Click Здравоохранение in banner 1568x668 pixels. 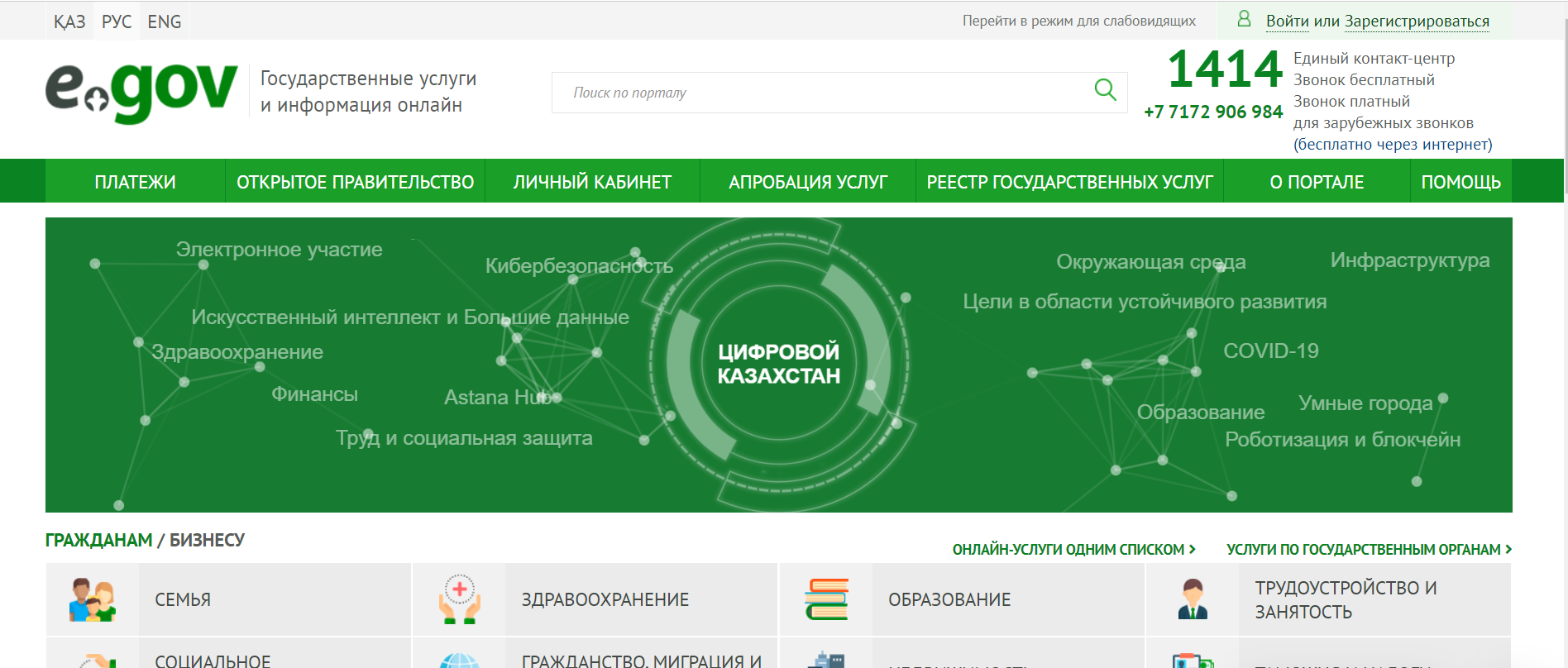pyautogui.click(x=237, y=352)
